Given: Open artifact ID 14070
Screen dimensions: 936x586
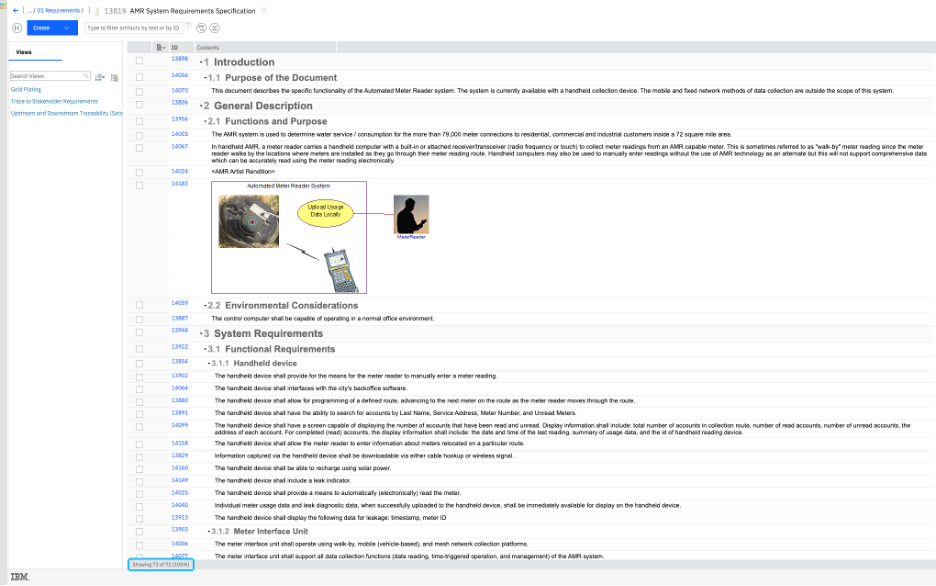Looking at the screenshot, I should click(x=180, y=91).
